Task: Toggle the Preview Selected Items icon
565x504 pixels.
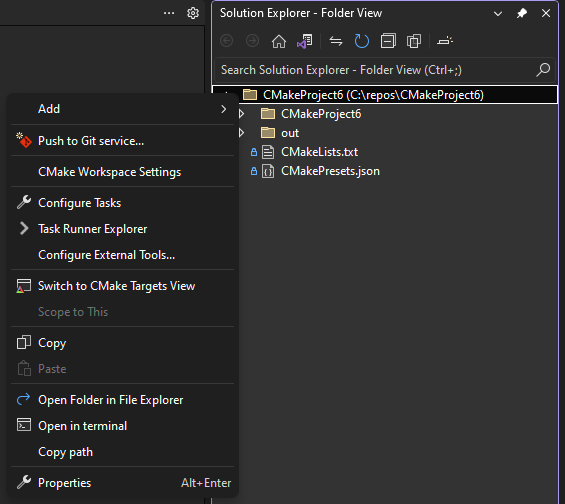Action: (445, 41)
